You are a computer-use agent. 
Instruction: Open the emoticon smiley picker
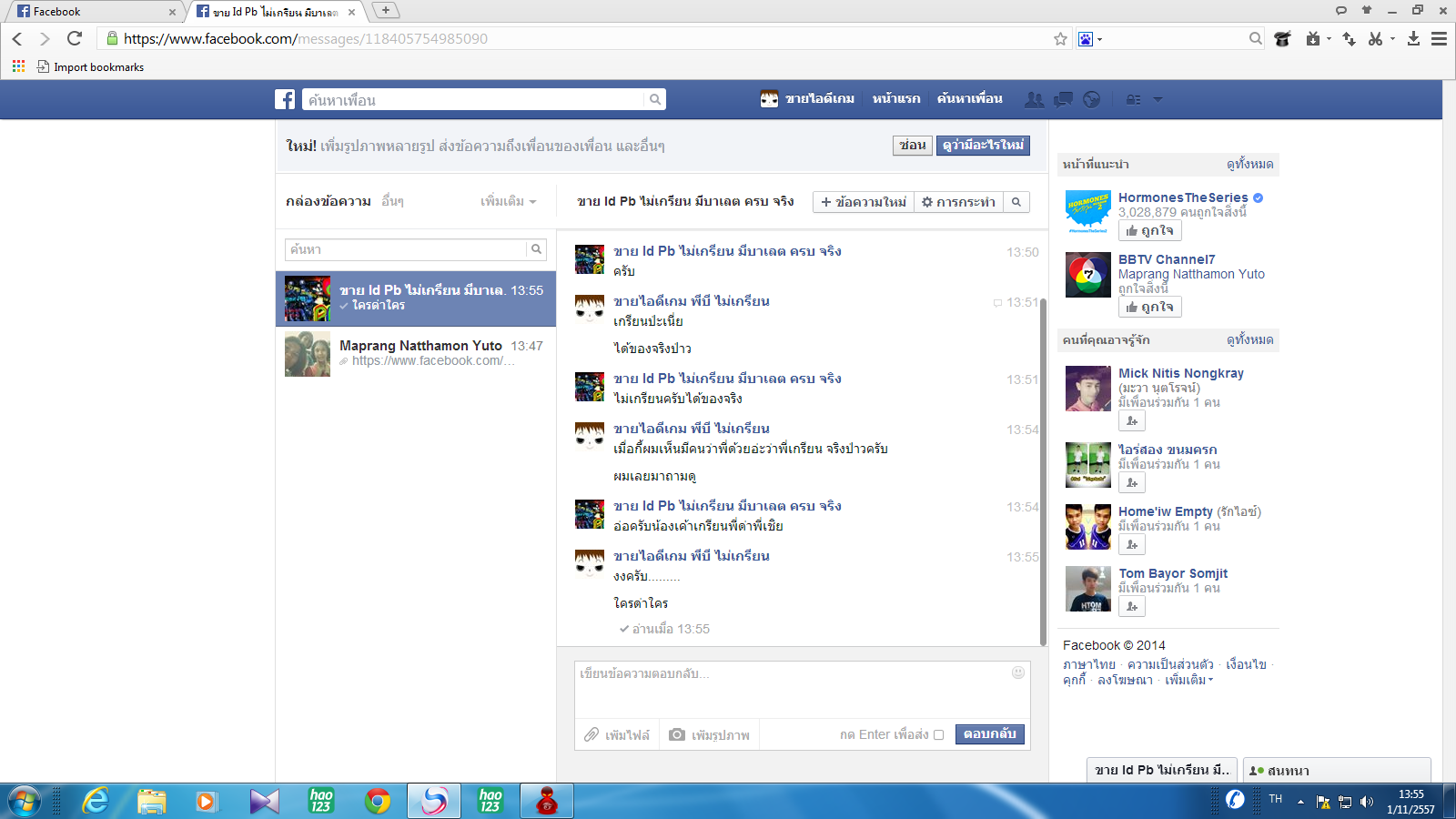point(1018,672)
